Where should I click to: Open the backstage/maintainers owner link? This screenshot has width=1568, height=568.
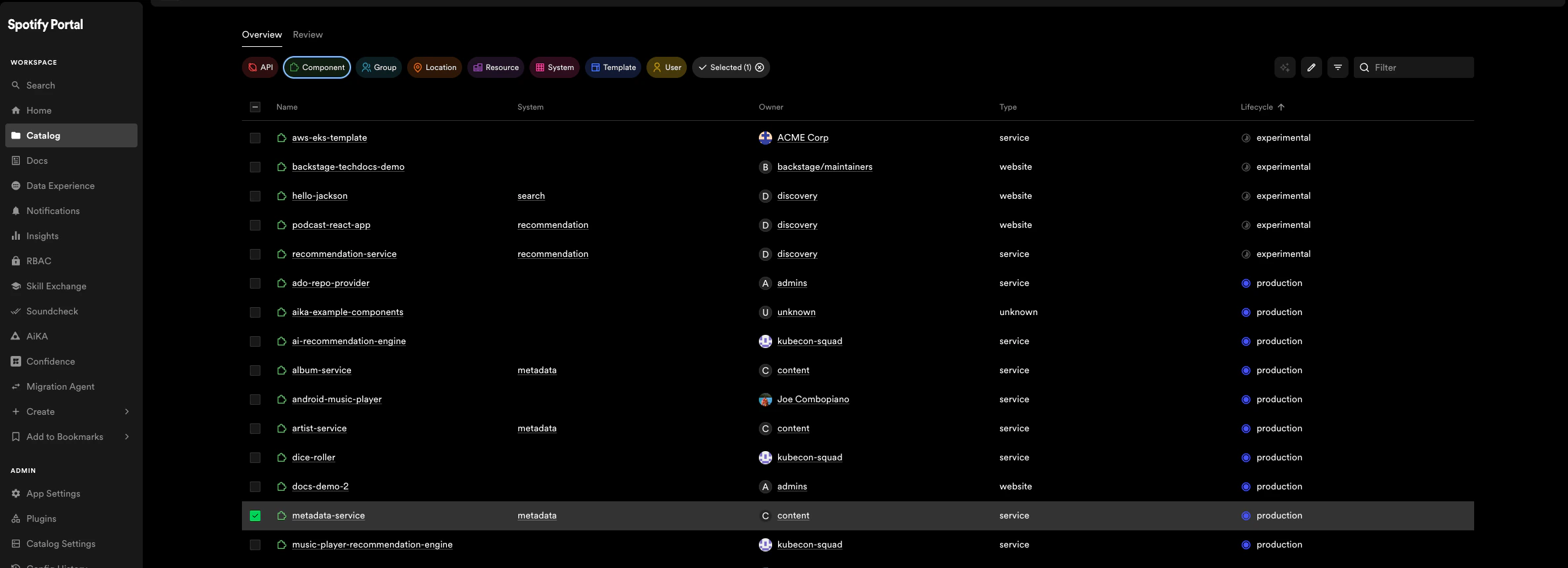[825, 166]
